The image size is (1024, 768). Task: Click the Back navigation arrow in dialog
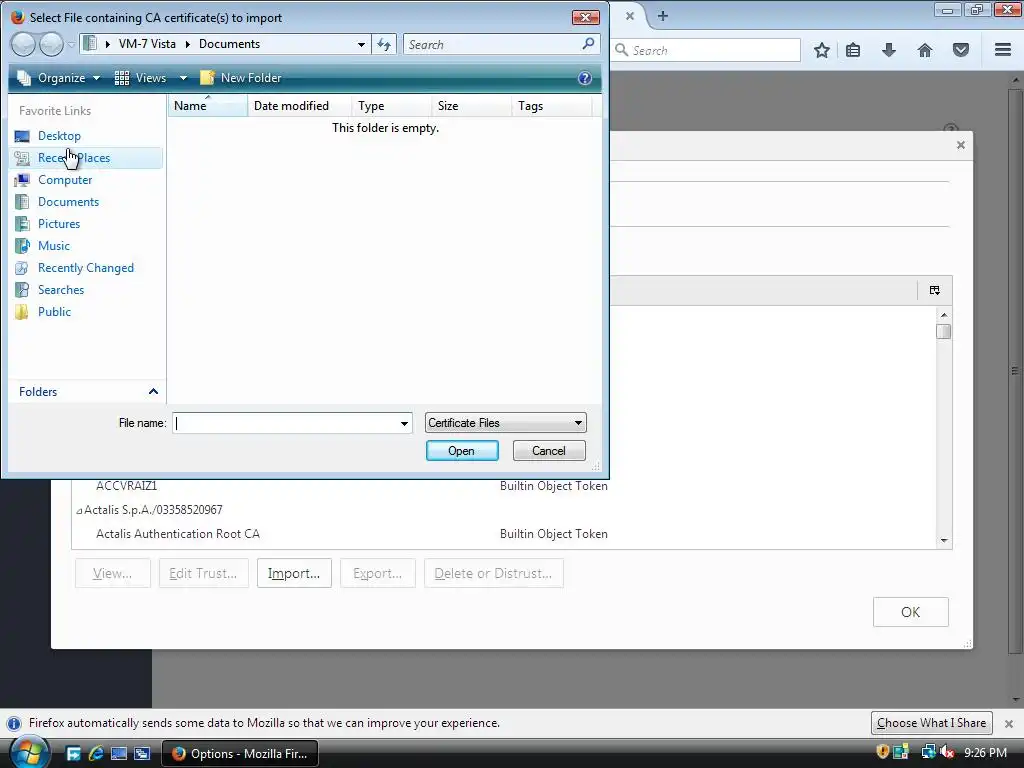tap(23, 44)
